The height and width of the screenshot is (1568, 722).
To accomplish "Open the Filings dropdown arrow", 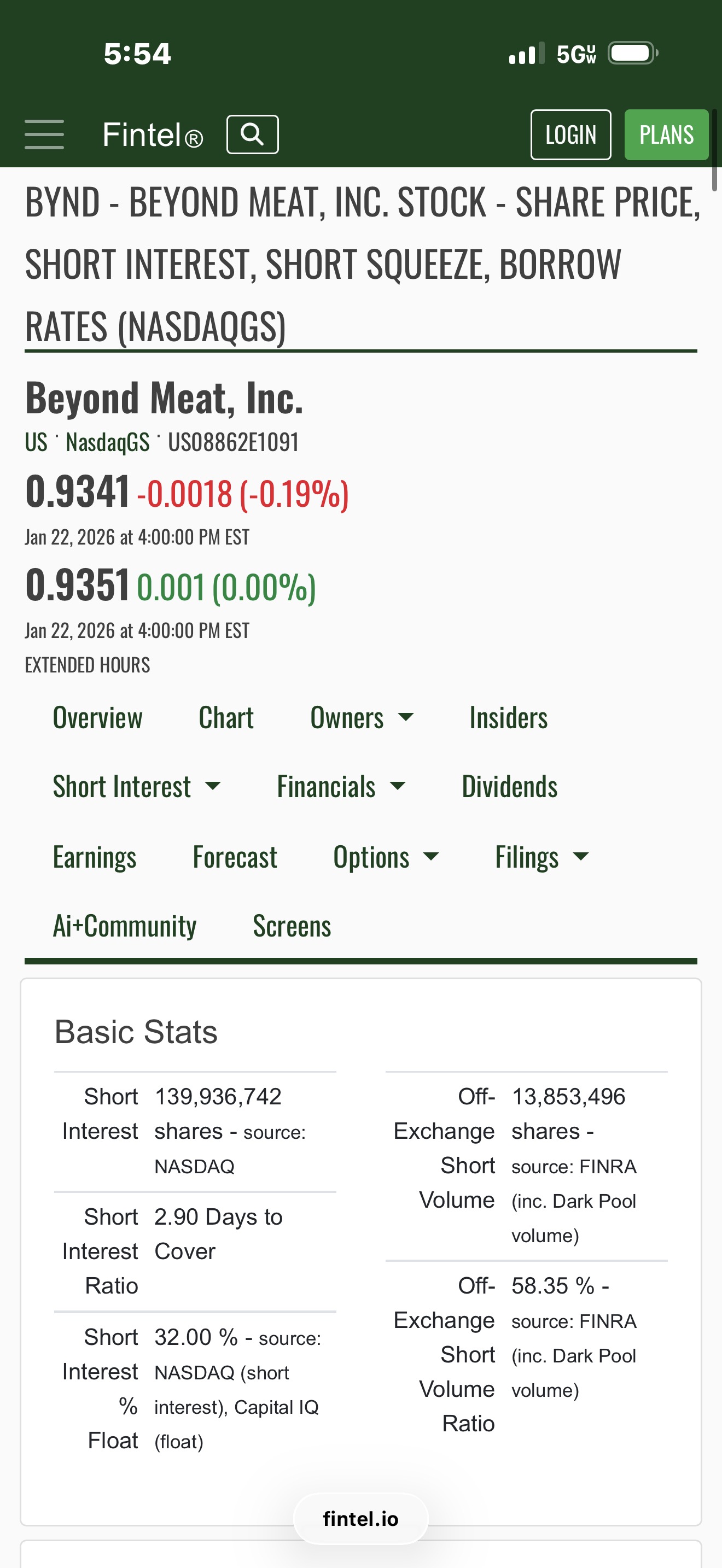I will coord(581,857).
